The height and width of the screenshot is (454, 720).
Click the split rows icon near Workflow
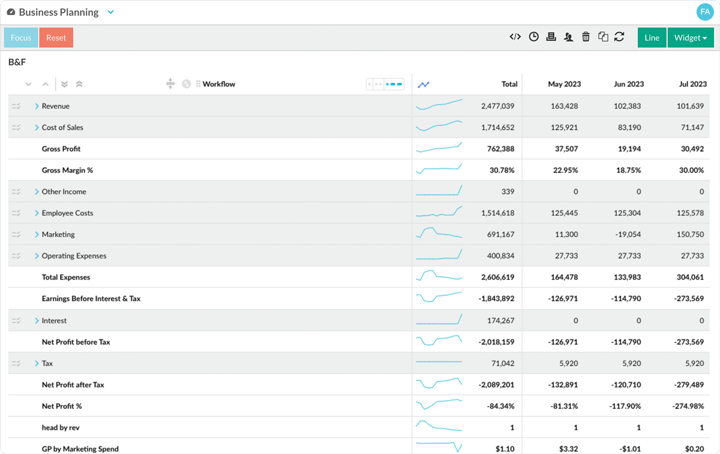pos(170,84)
